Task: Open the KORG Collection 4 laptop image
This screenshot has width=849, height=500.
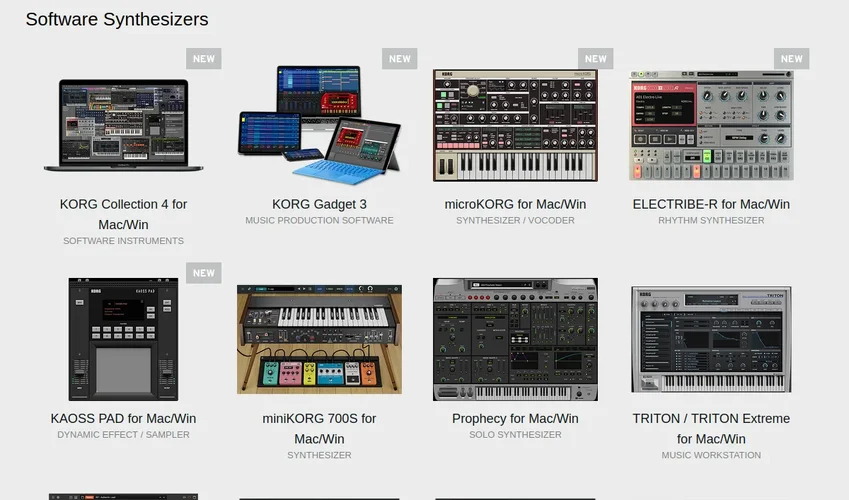Action: point(123,125)
